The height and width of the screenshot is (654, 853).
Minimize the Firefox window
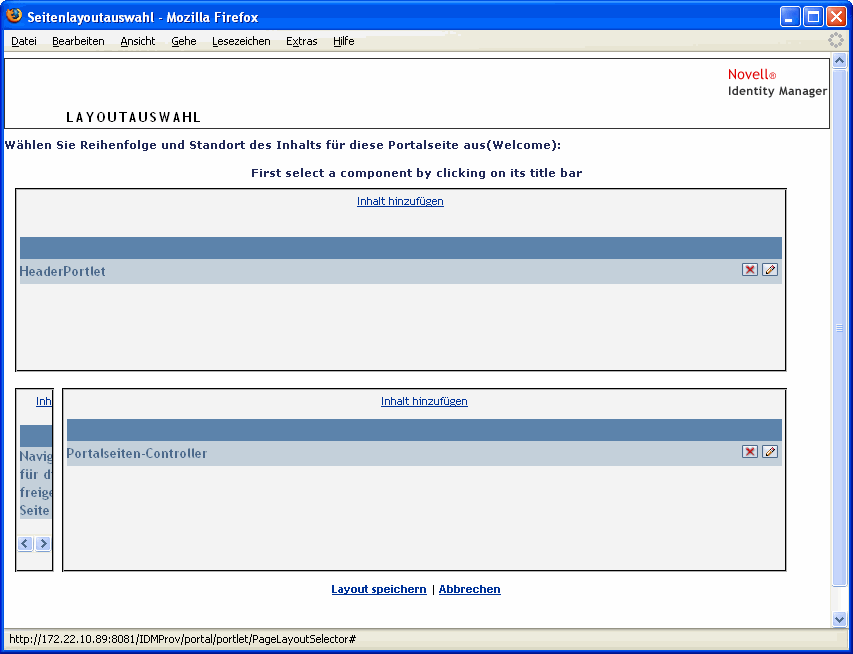790,16
